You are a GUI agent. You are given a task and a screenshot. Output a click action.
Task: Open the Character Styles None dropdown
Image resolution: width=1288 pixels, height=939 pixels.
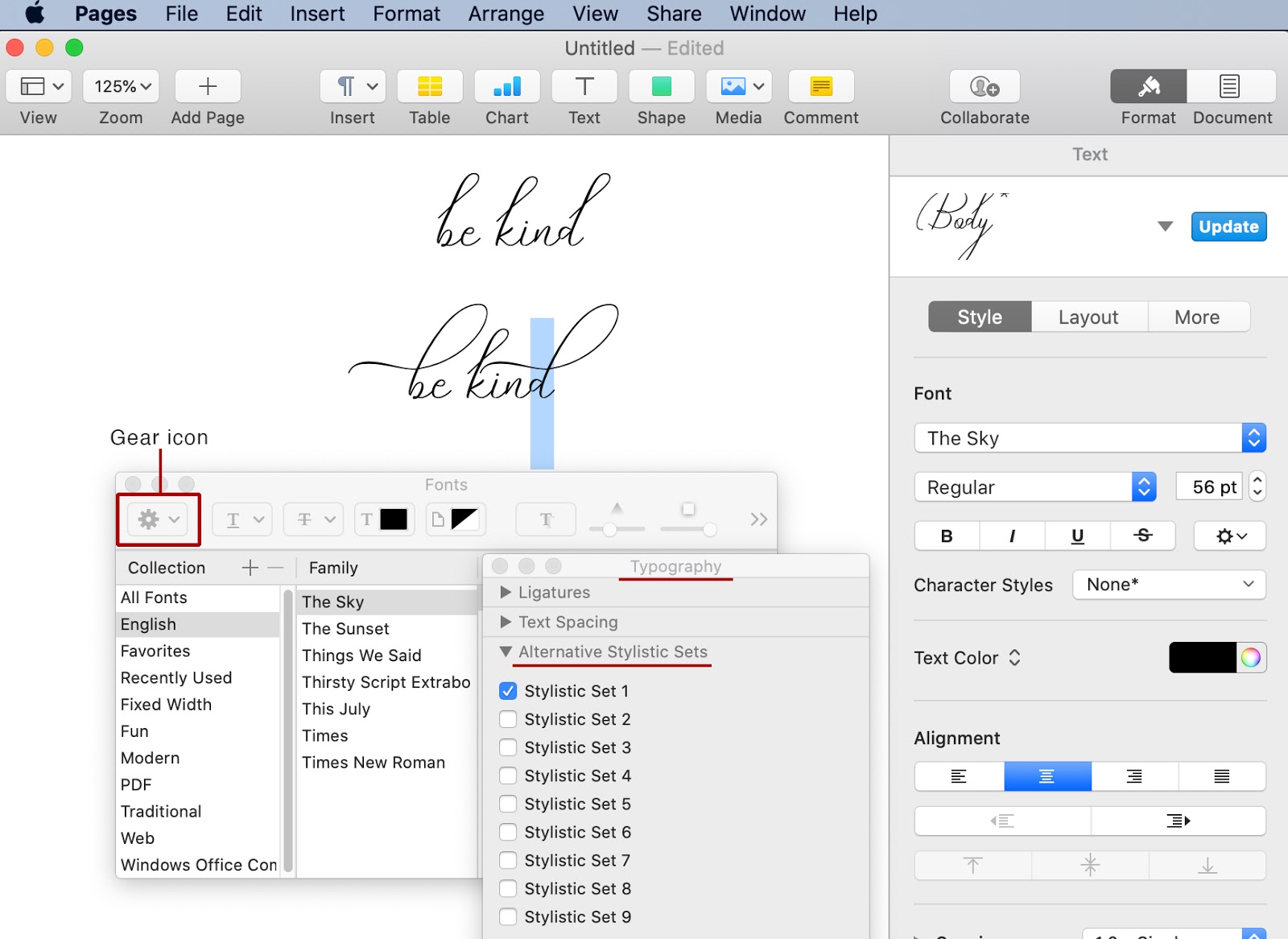point(1169,584)
